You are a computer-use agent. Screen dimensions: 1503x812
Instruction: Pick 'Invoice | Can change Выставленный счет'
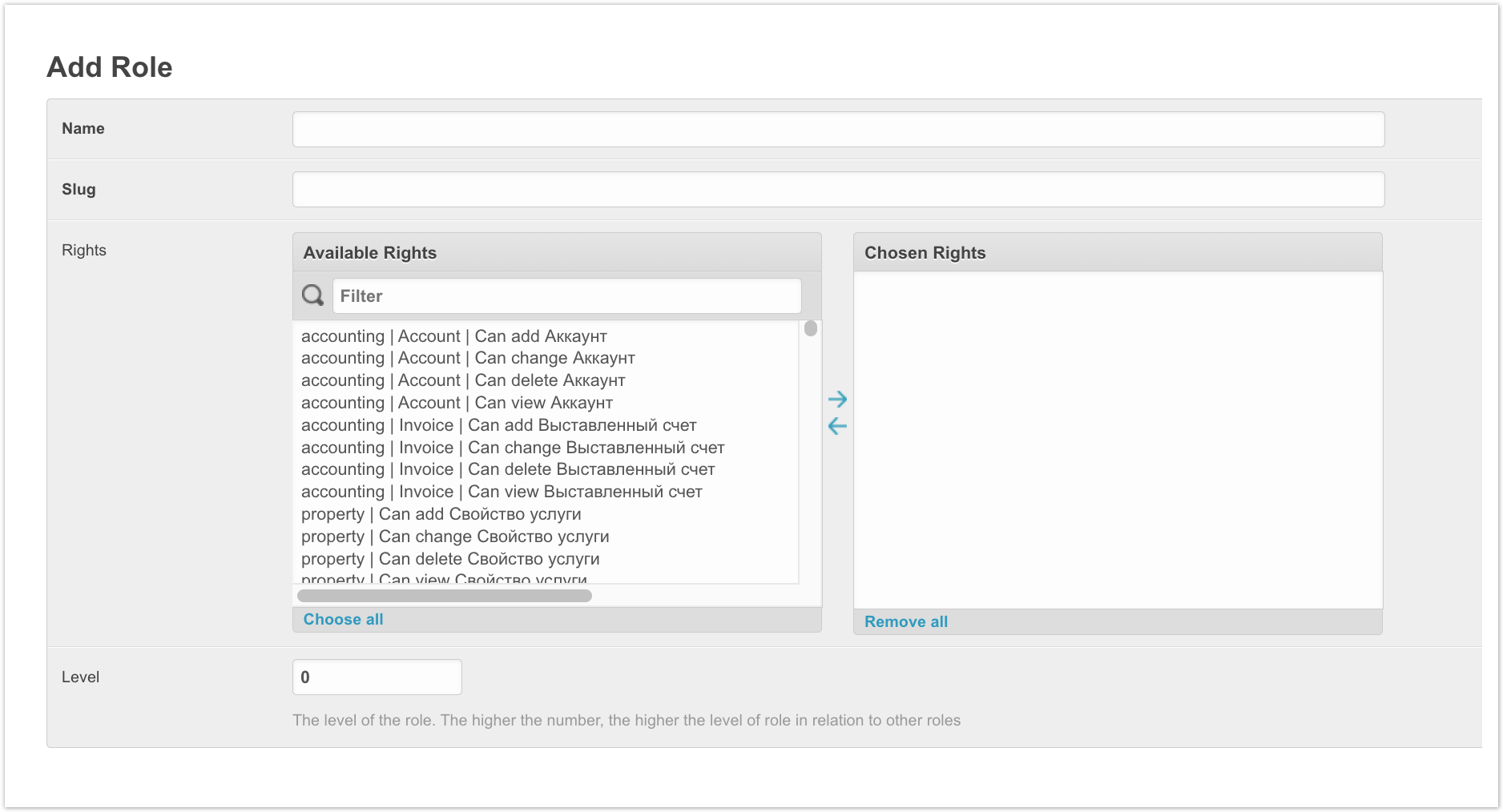(513, 448)
